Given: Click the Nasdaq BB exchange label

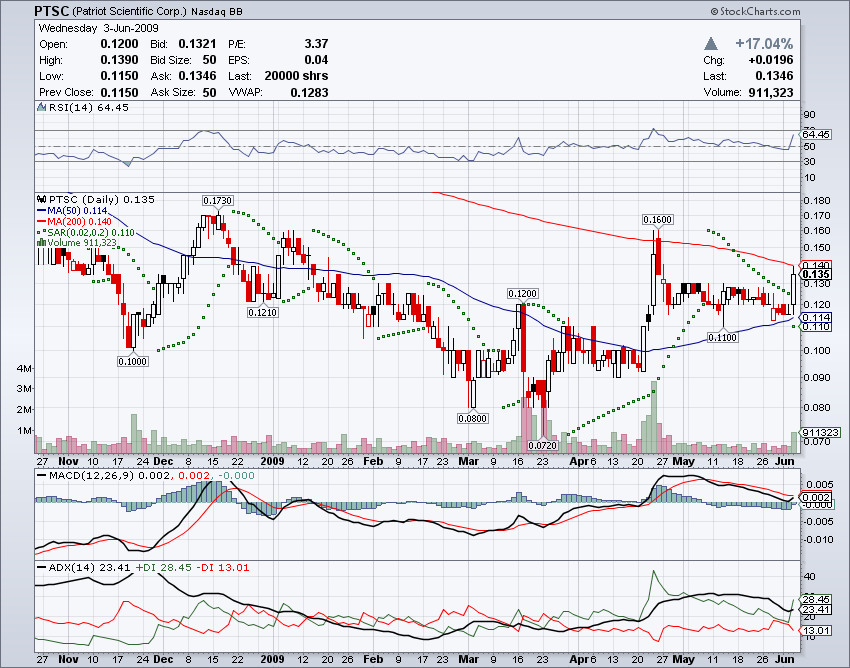Looking at the screenshot, I should [x=217, y=11].
